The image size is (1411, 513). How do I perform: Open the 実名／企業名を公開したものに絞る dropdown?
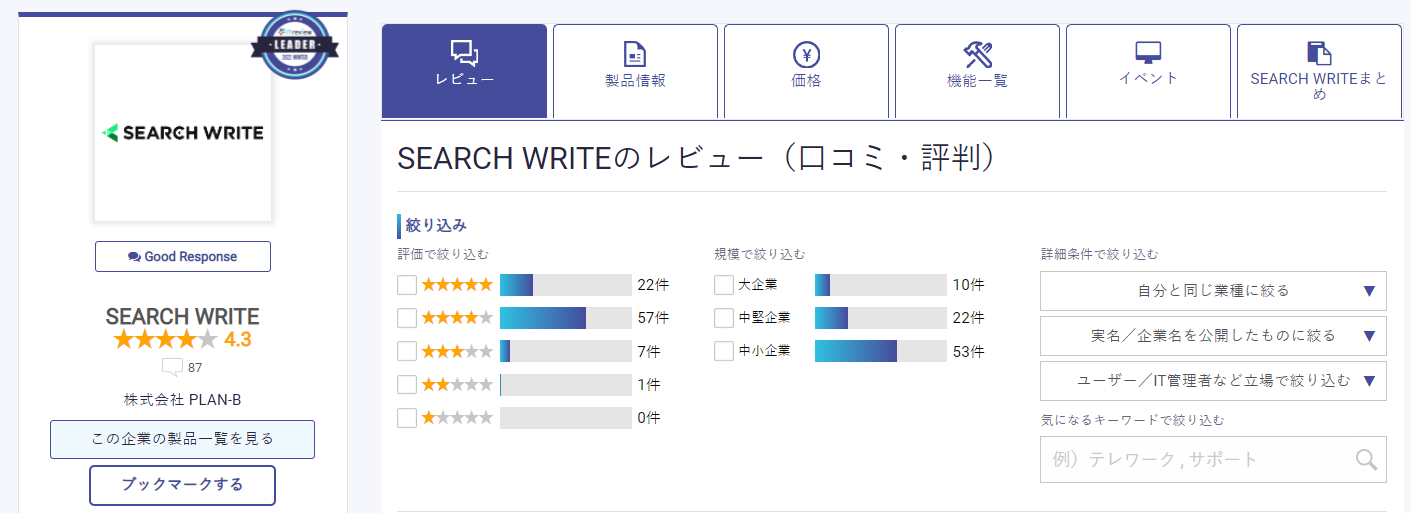1213,335
